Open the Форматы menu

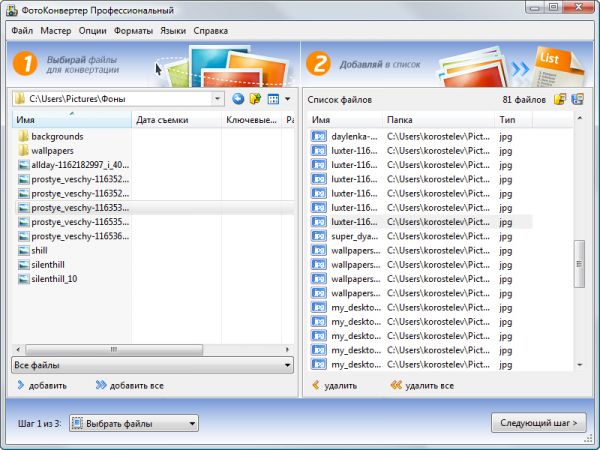click(133, 31)
